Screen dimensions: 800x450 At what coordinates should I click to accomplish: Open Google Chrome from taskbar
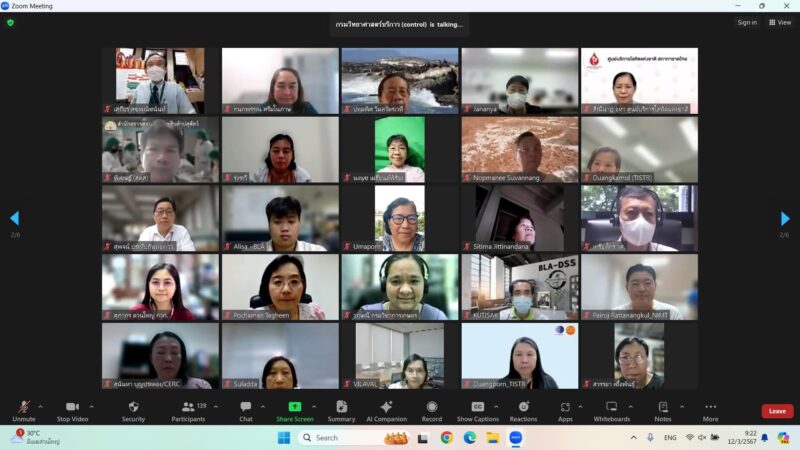tap(447, 438)
